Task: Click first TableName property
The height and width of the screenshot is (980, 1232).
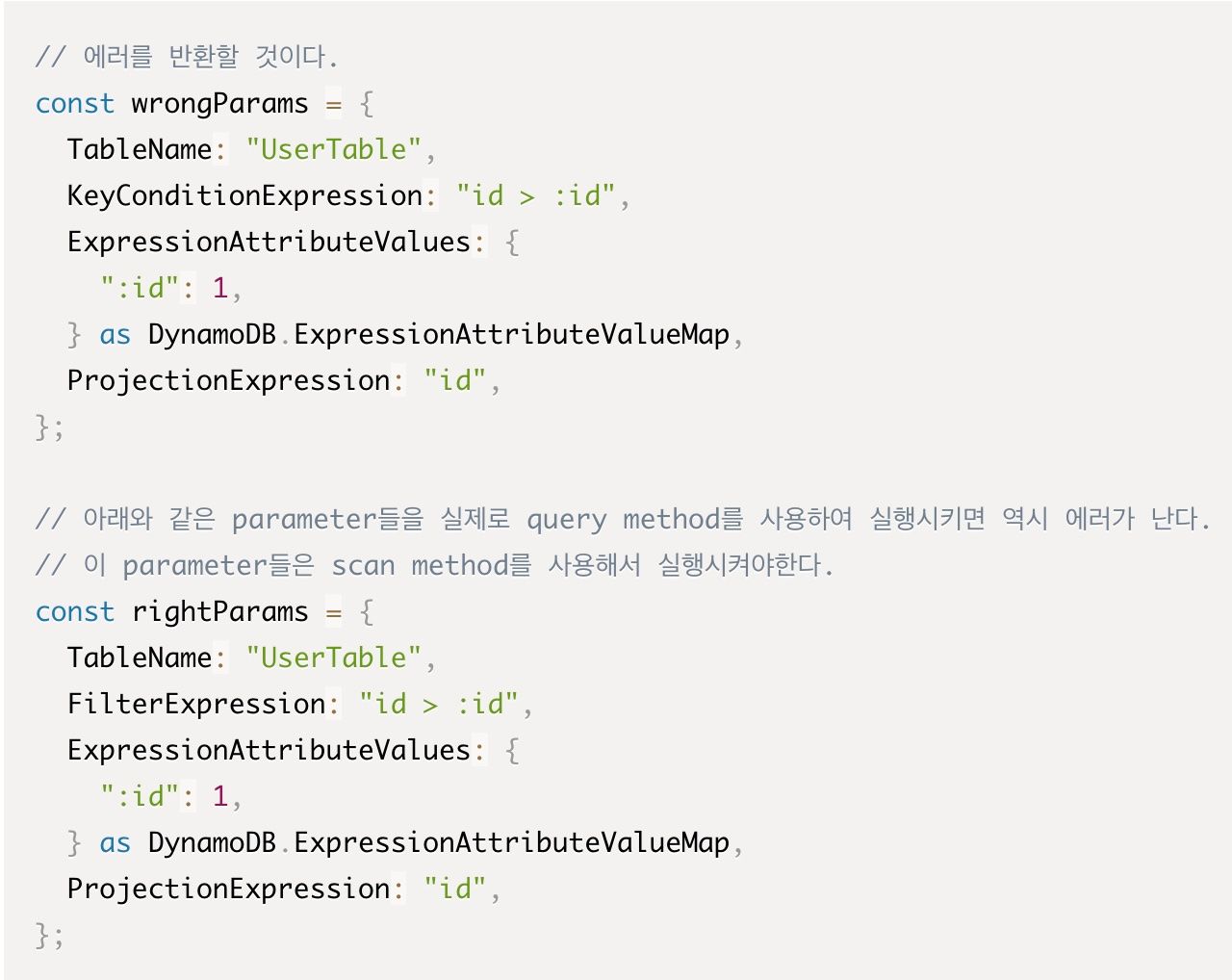Action: [140, 149]
